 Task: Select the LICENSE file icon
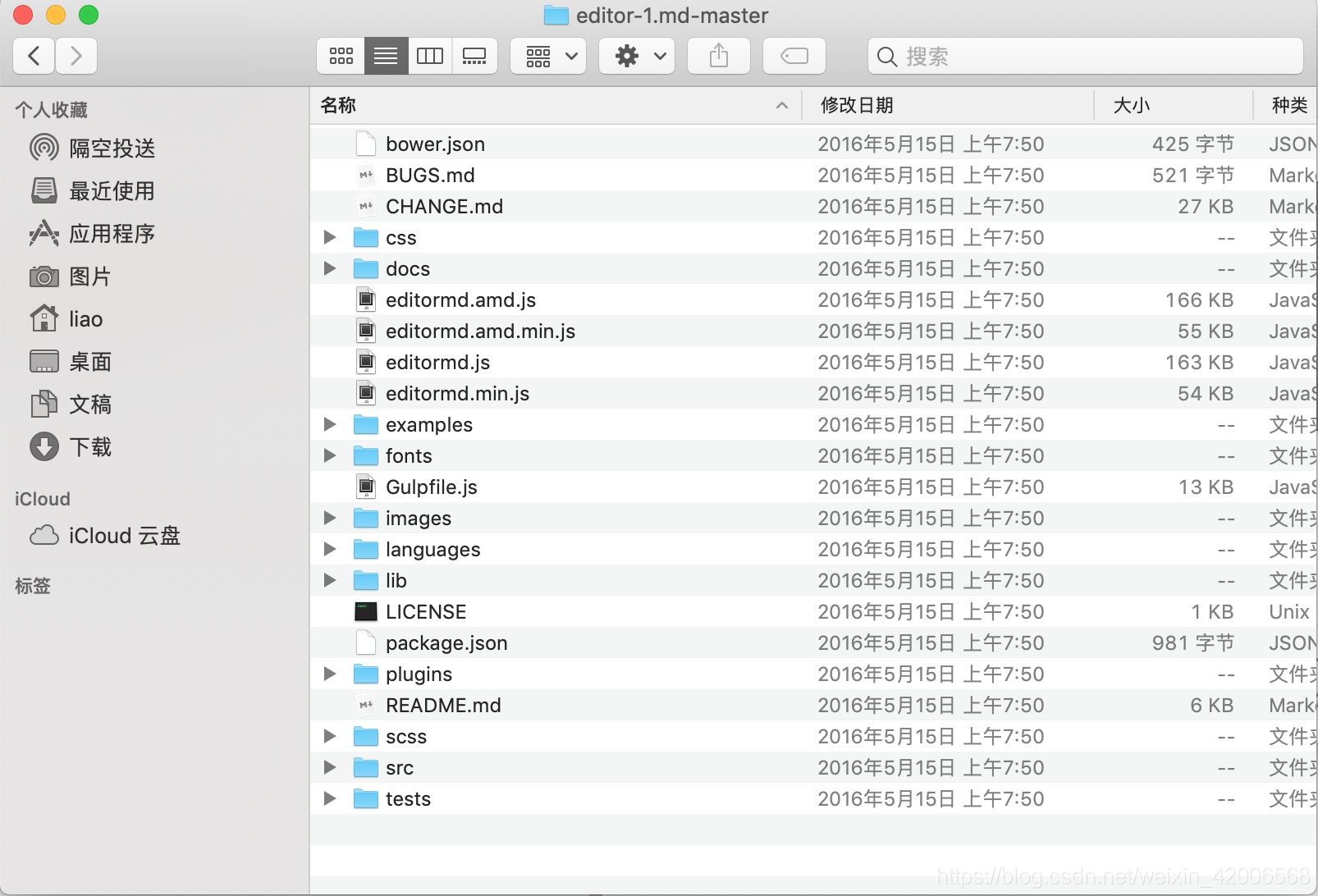point(366,611)
